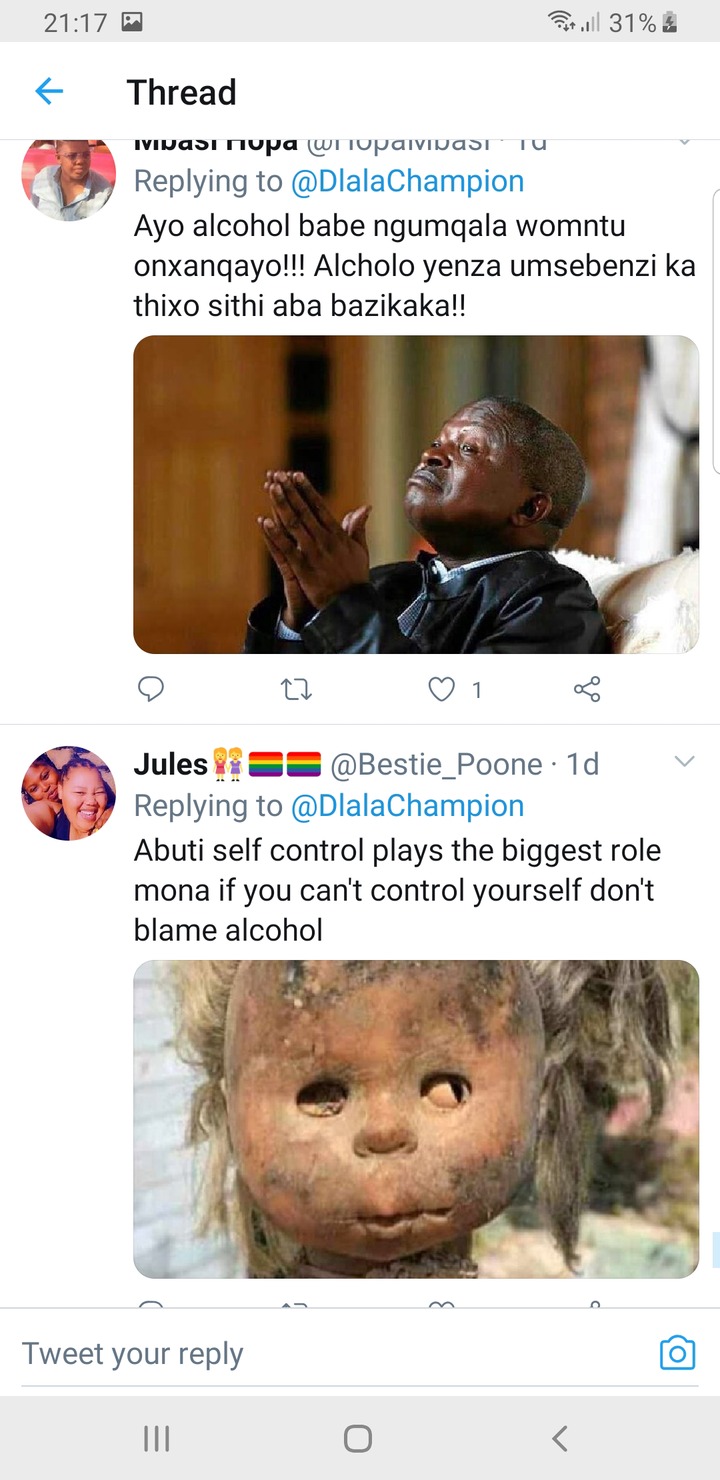Expand options chevron on Jules' tweet

(x=685, y=763)
